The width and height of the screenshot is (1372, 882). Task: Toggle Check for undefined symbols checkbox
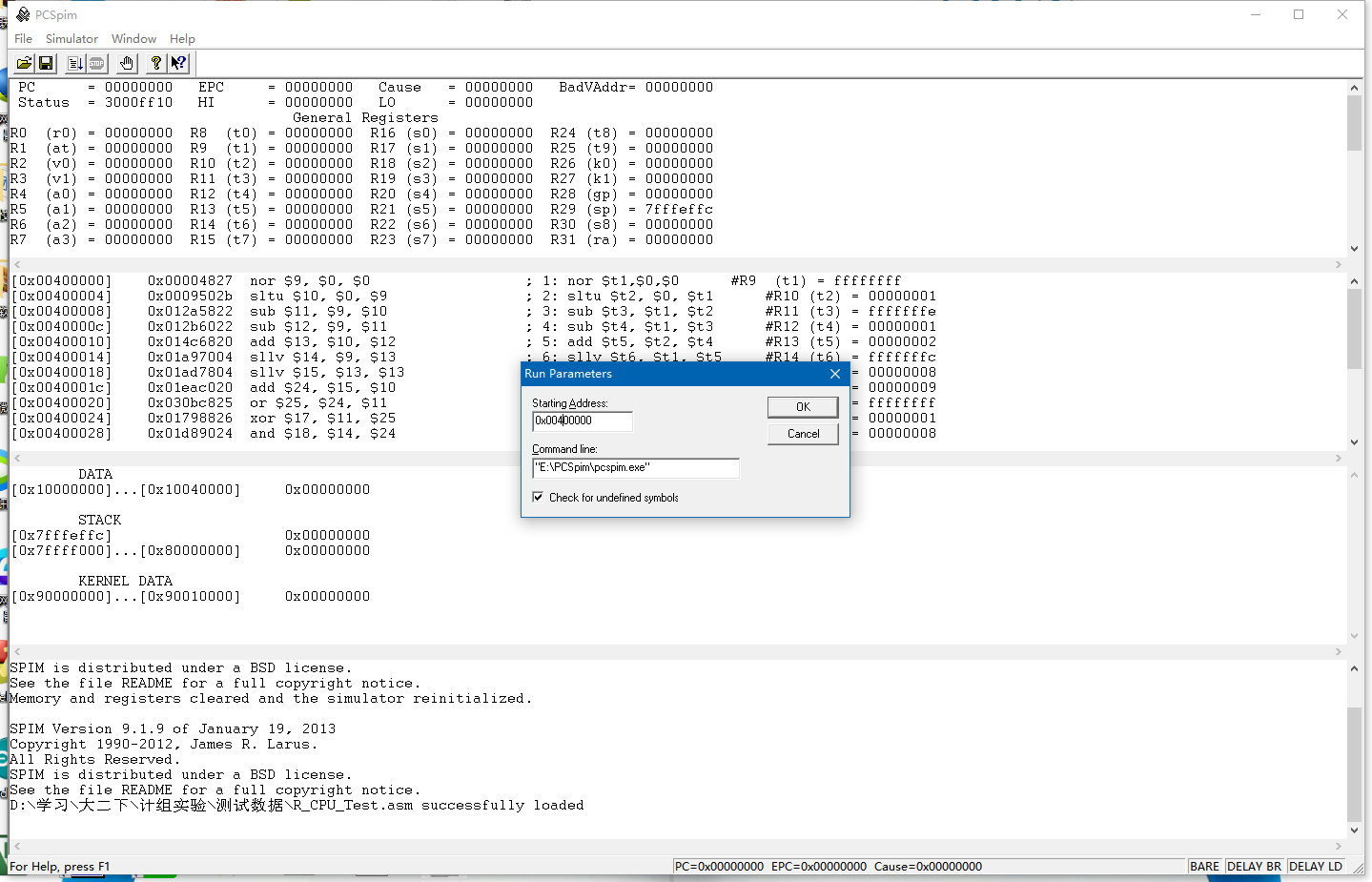point(539,497)
